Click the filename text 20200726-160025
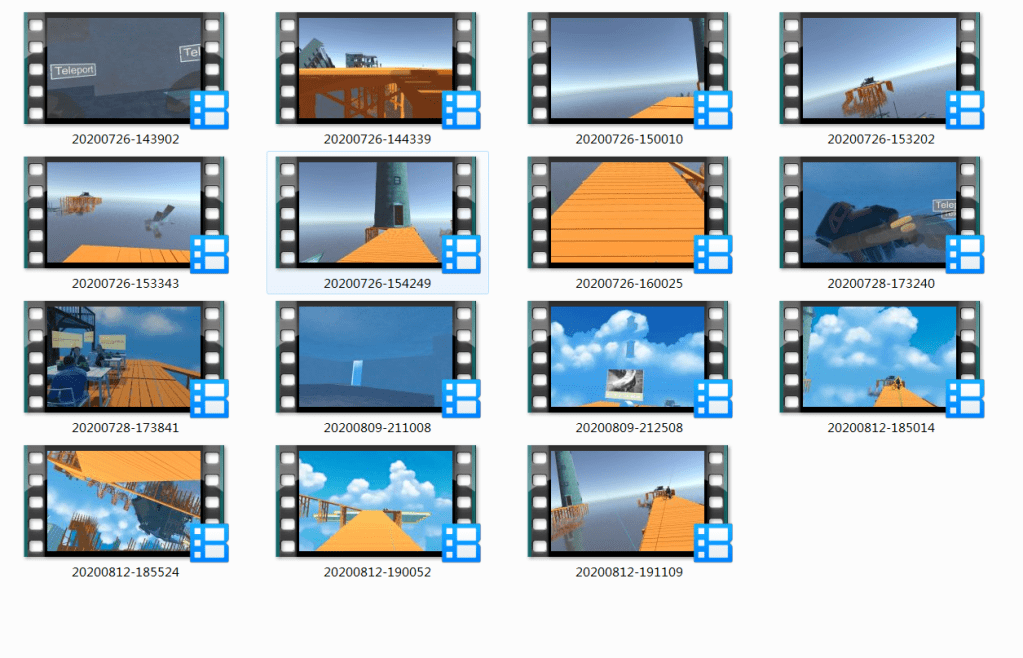Image resolution: width=1023 pixels, height=658 pixels. click(x=629, y=283)
